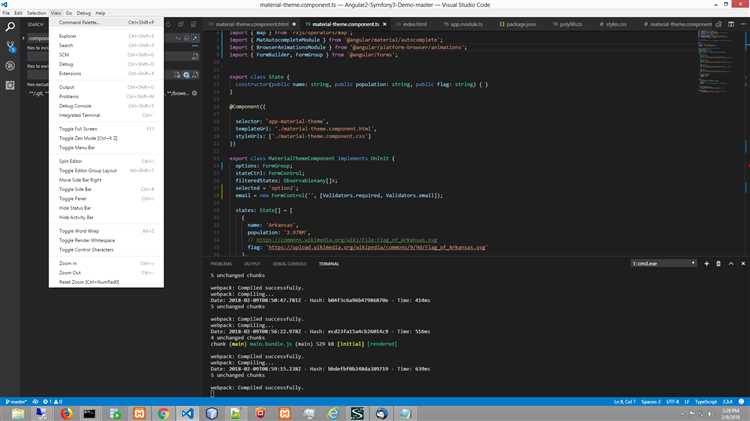
Task: Select Zoom In in View menu
Action: coord(67,264)
